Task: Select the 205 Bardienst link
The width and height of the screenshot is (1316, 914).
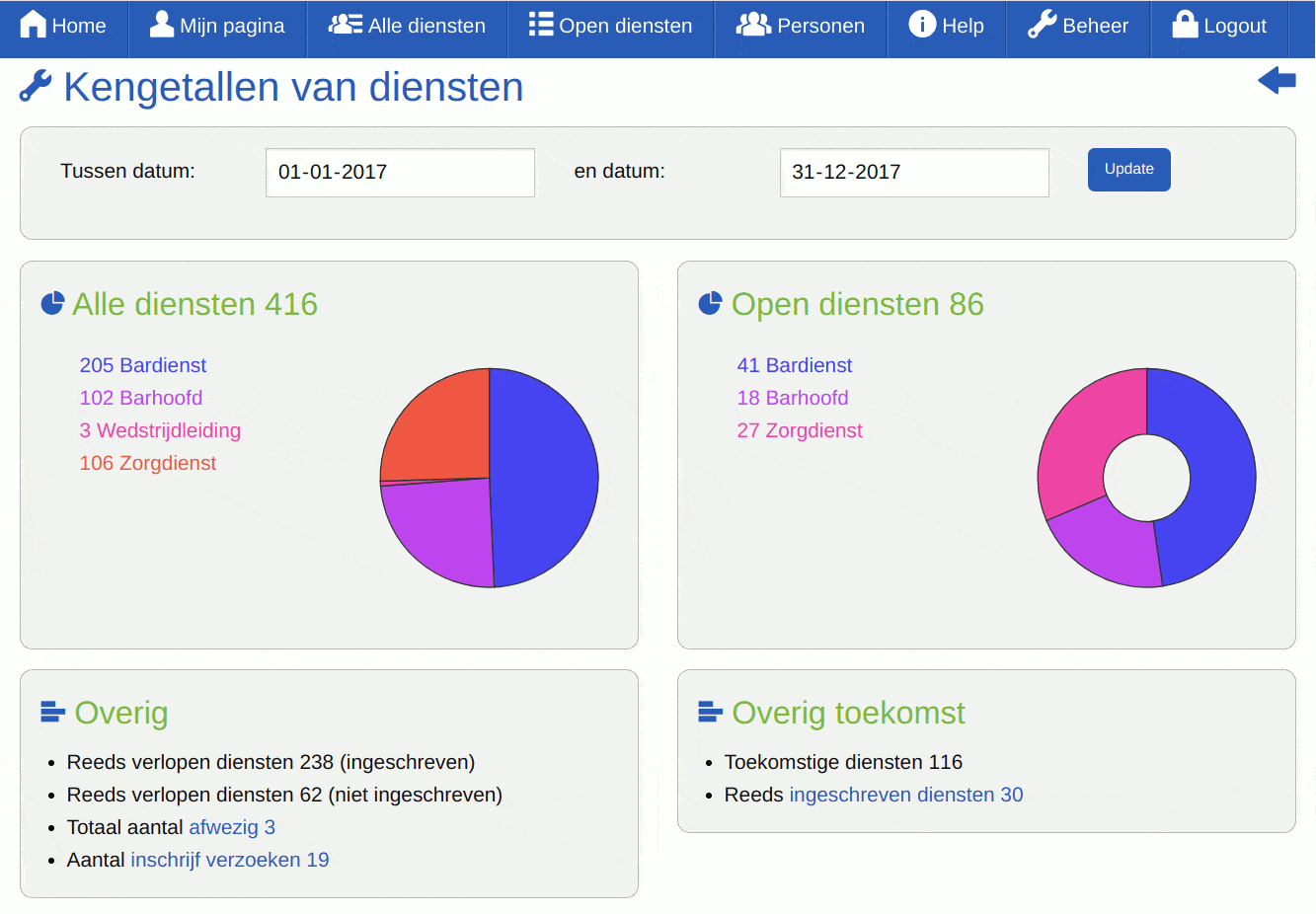Action: (x=143, y=365)
